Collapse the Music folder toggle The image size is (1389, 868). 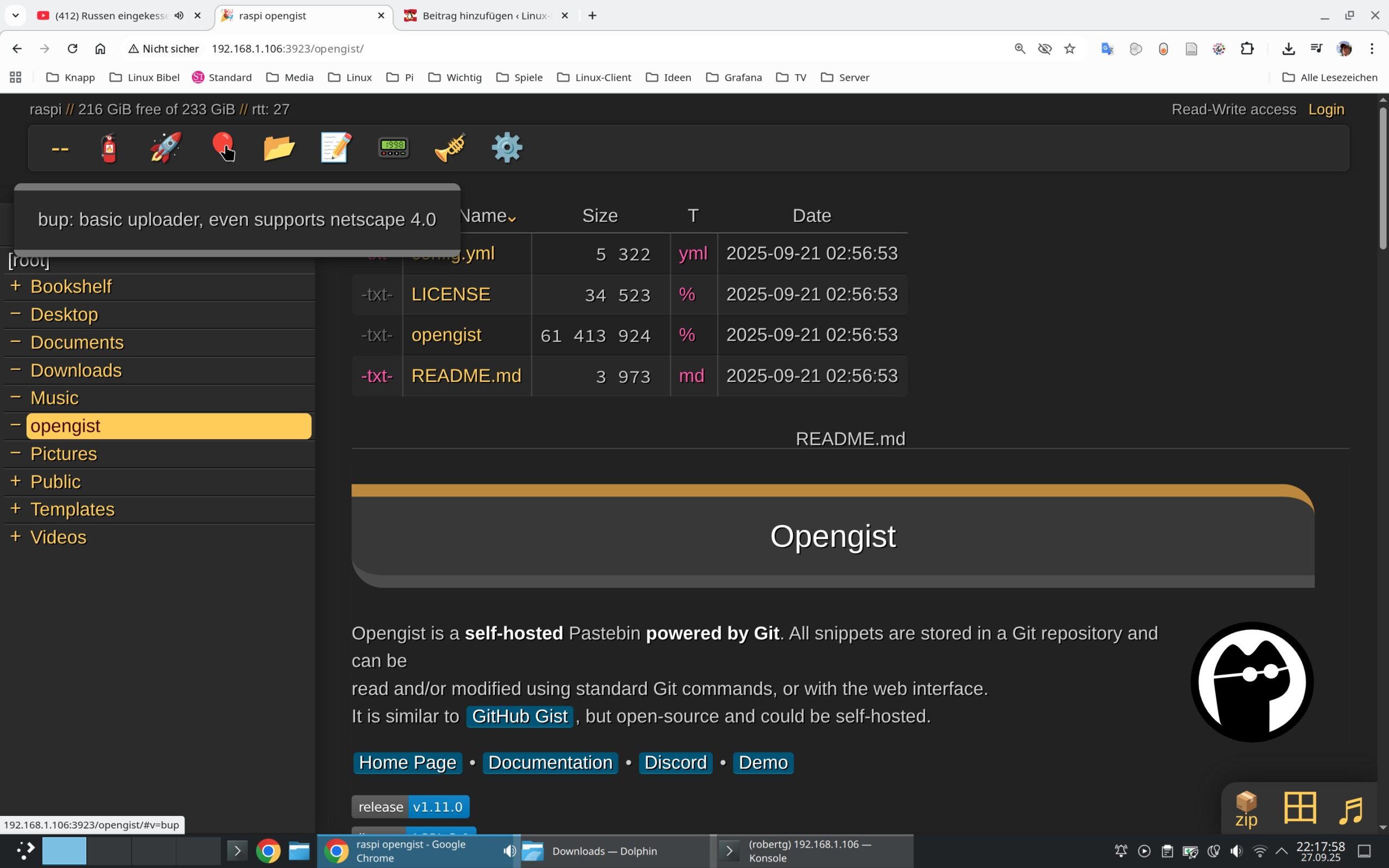16,397
